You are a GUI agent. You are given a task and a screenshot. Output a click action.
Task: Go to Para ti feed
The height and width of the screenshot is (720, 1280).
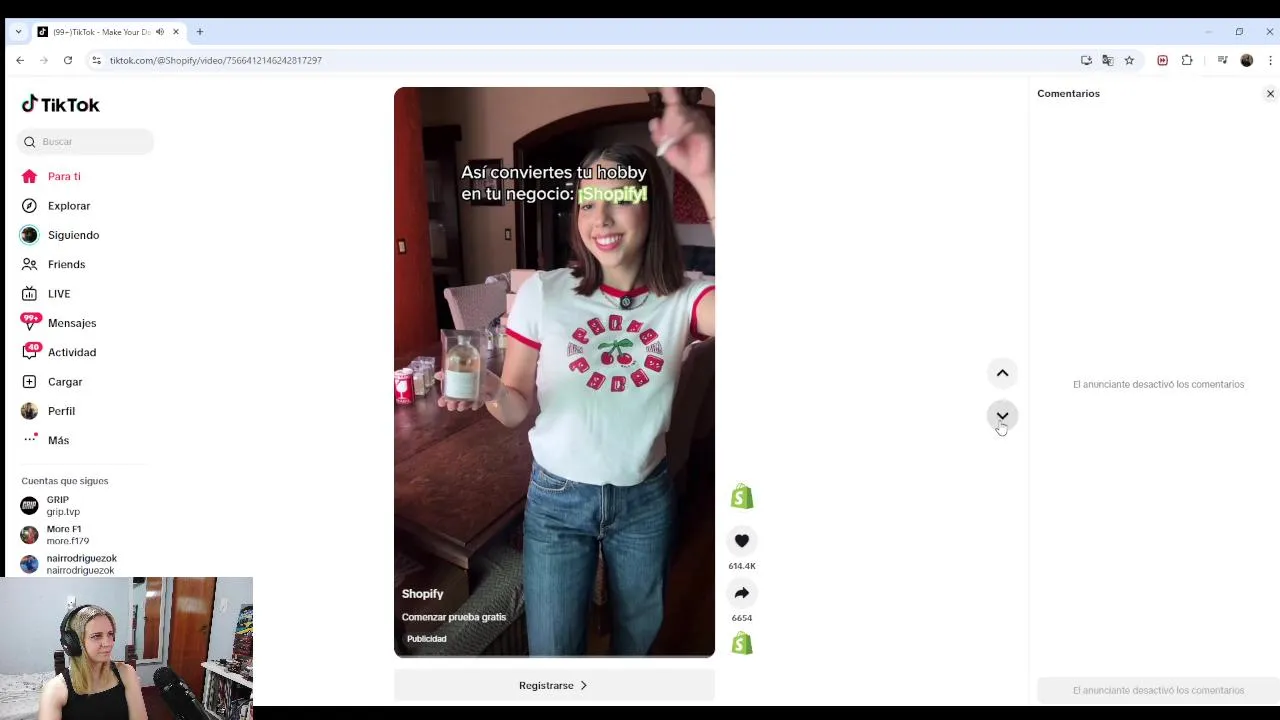[x=64, y=176]
